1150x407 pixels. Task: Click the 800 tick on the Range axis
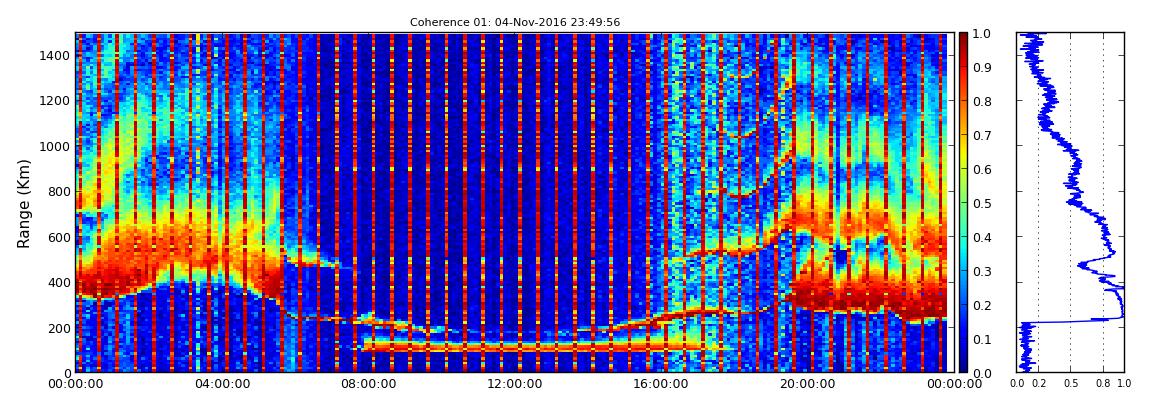[59, 192]
